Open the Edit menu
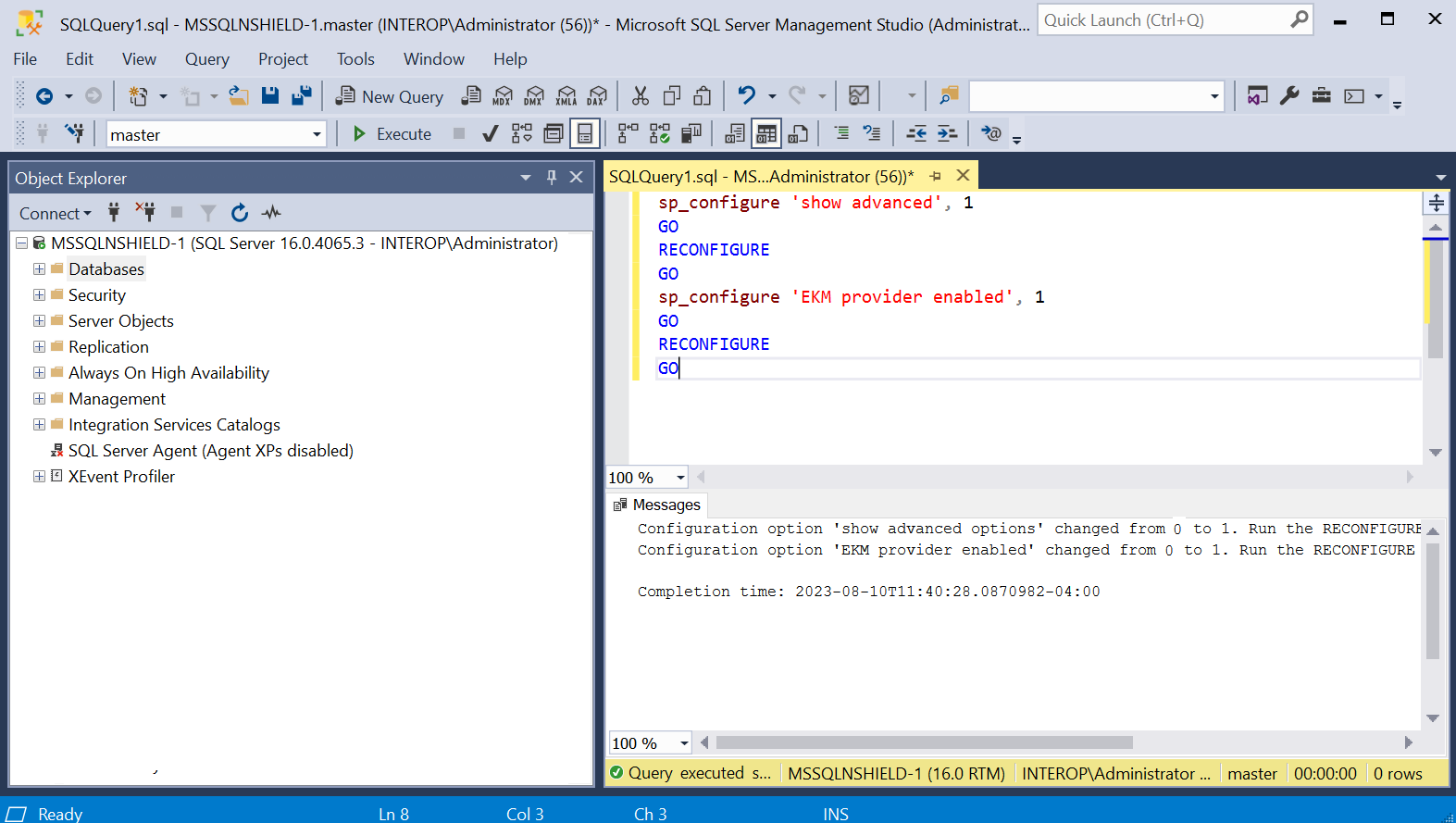Screen dimensions: 1456x823 [80, 59]
